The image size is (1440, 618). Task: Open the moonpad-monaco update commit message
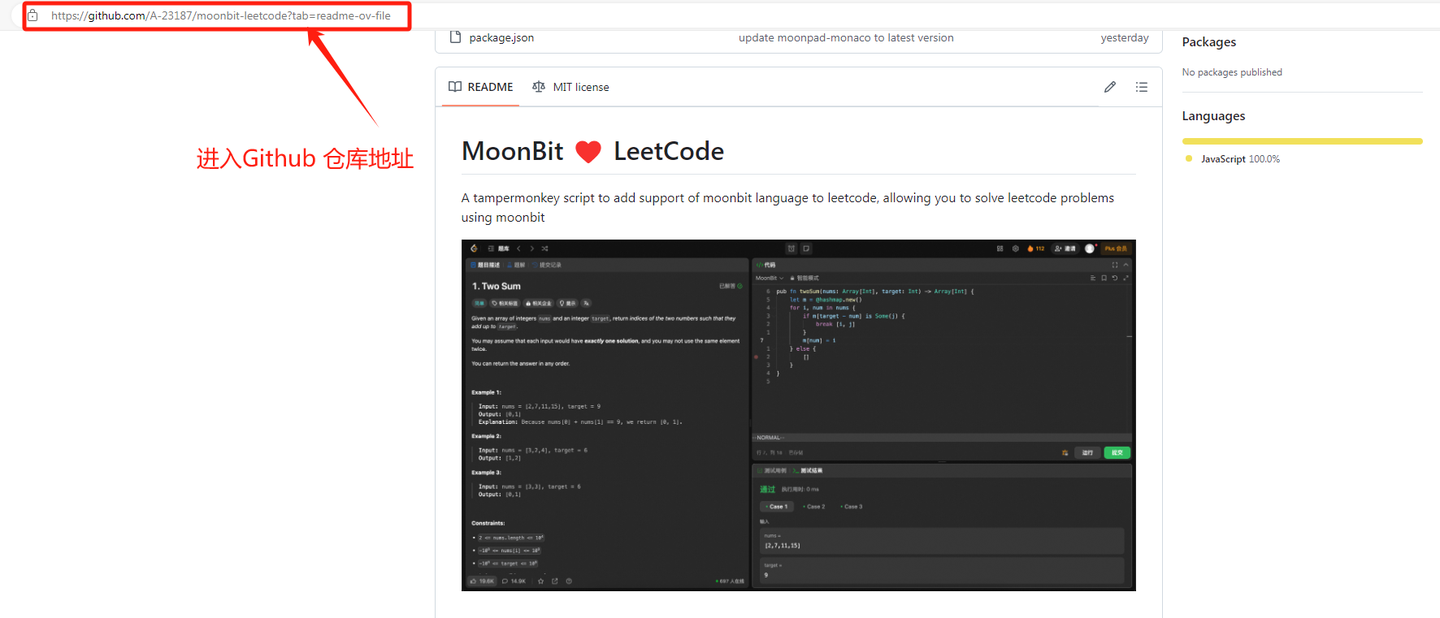(846, 37)
